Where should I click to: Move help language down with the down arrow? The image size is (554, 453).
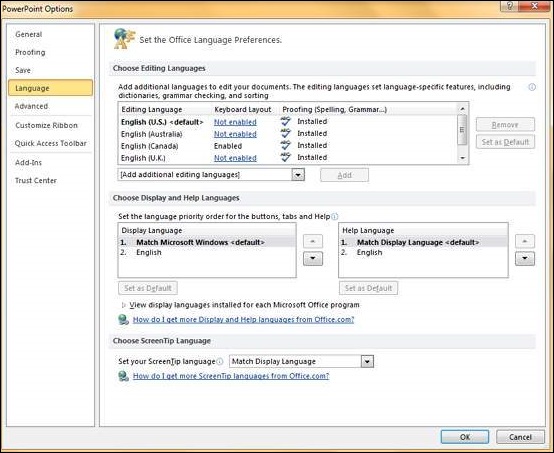click(525, 258)
